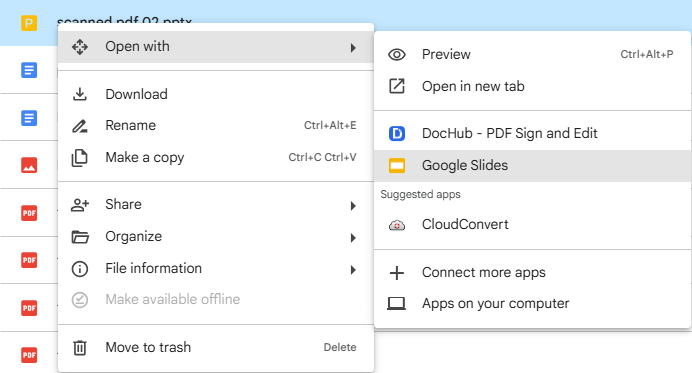Image resolution: width=692 pixels, height=373 pixels.
Task: Click the Open in new tab icon
Action: (x=397, y=86)
